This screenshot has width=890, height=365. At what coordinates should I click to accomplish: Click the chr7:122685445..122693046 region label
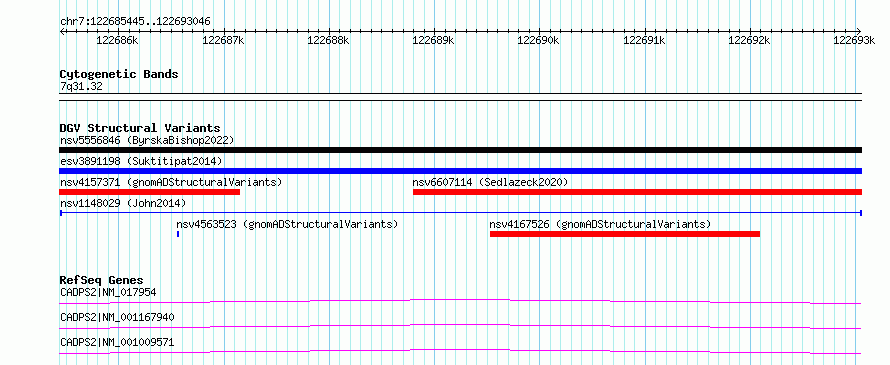tap(135, 22)
